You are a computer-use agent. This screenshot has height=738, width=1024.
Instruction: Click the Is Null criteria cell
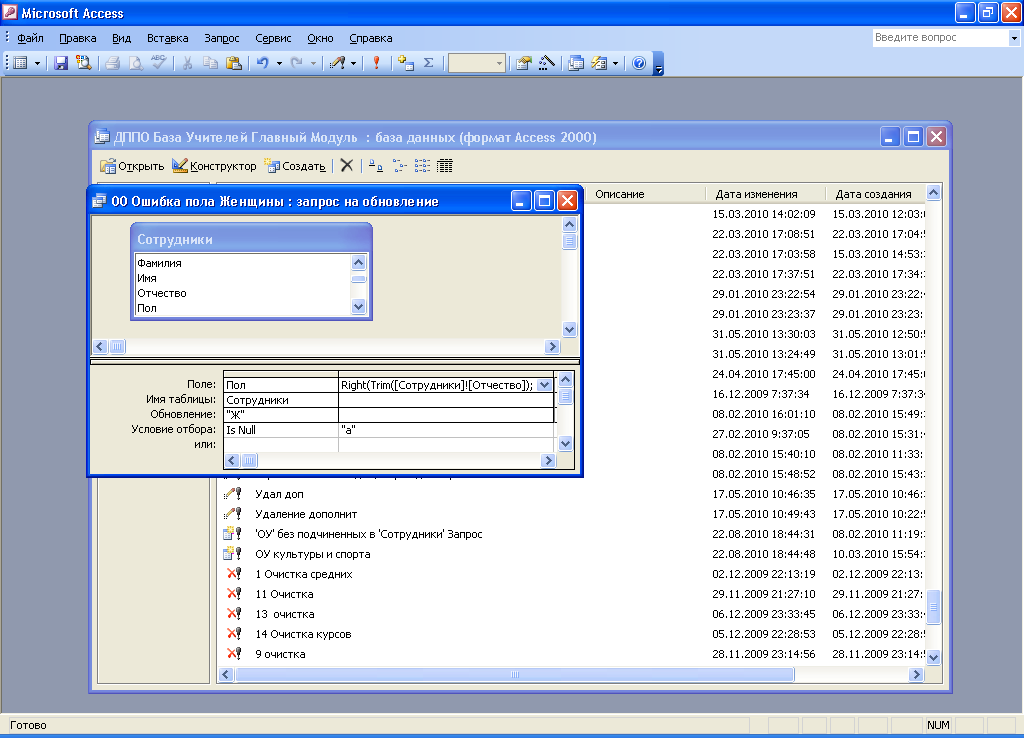(x=281, y=430)
